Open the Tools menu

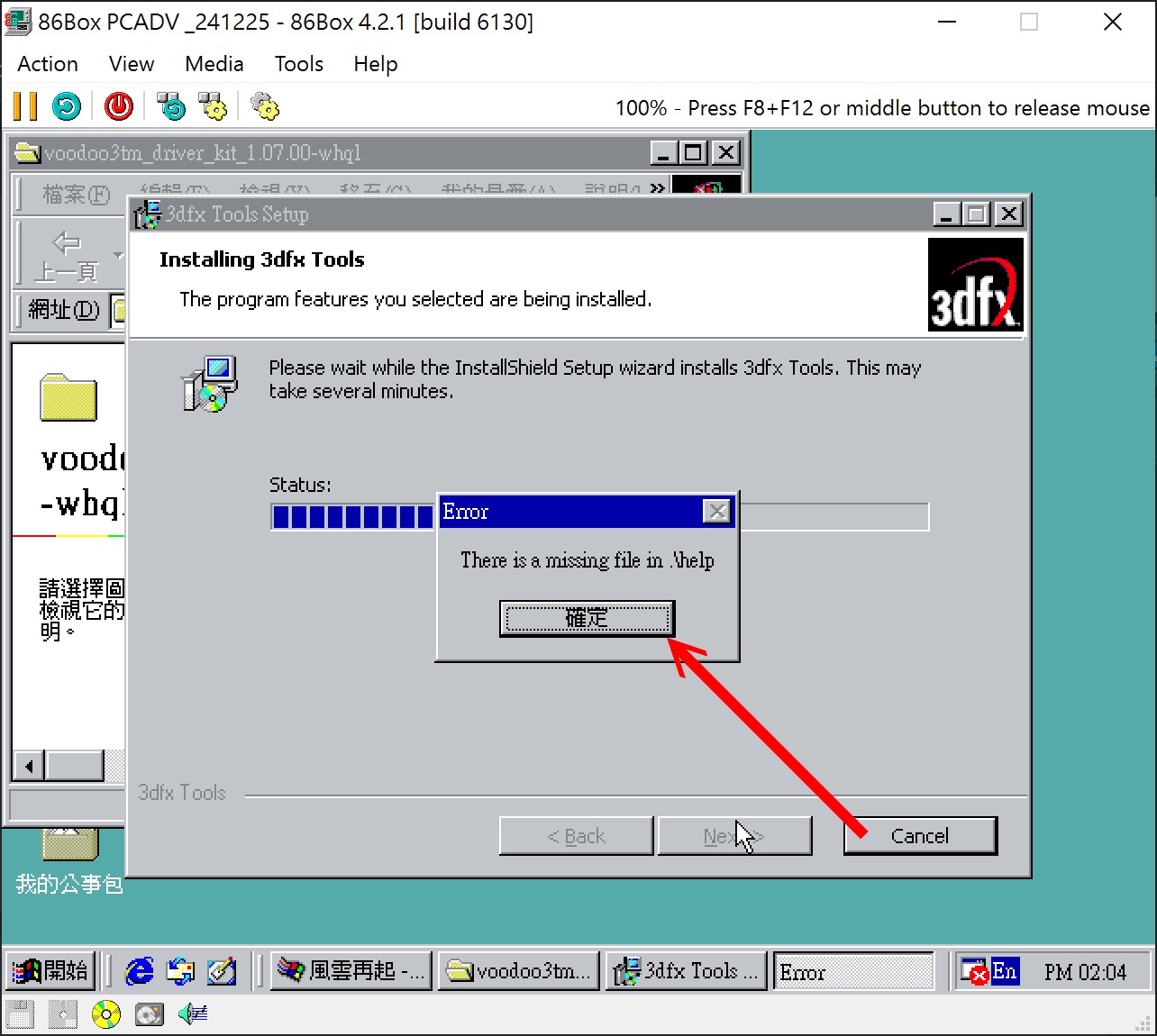click(299, 64)
